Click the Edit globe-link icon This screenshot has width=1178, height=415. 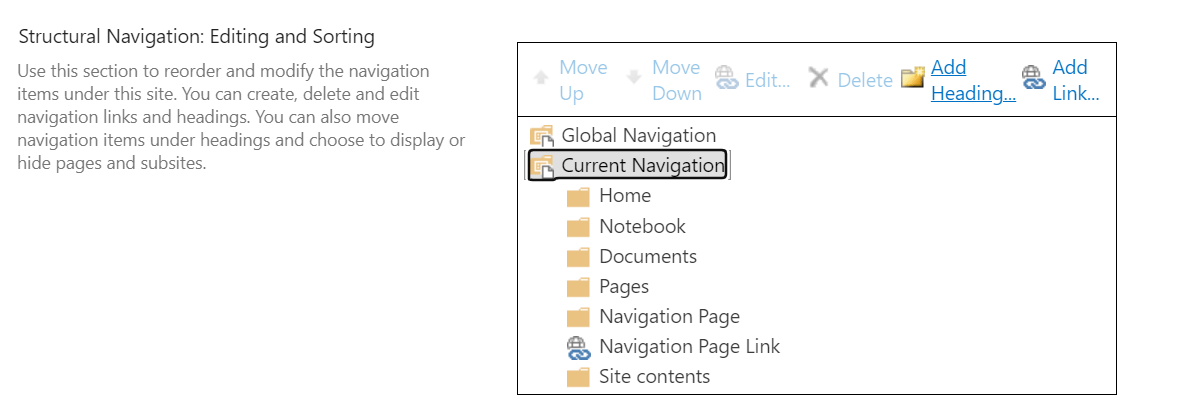726,79
